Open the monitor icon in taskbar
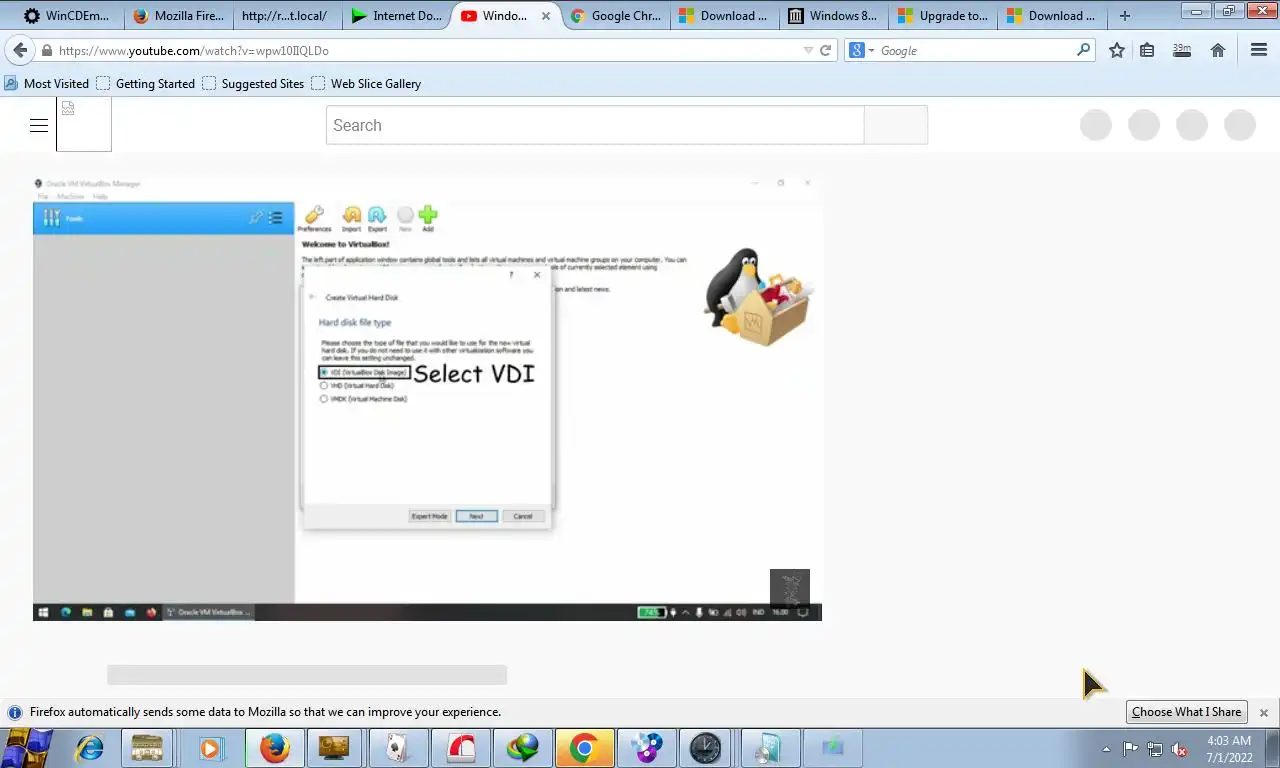The image size is (1280, 768). click(x=334, y=747)
